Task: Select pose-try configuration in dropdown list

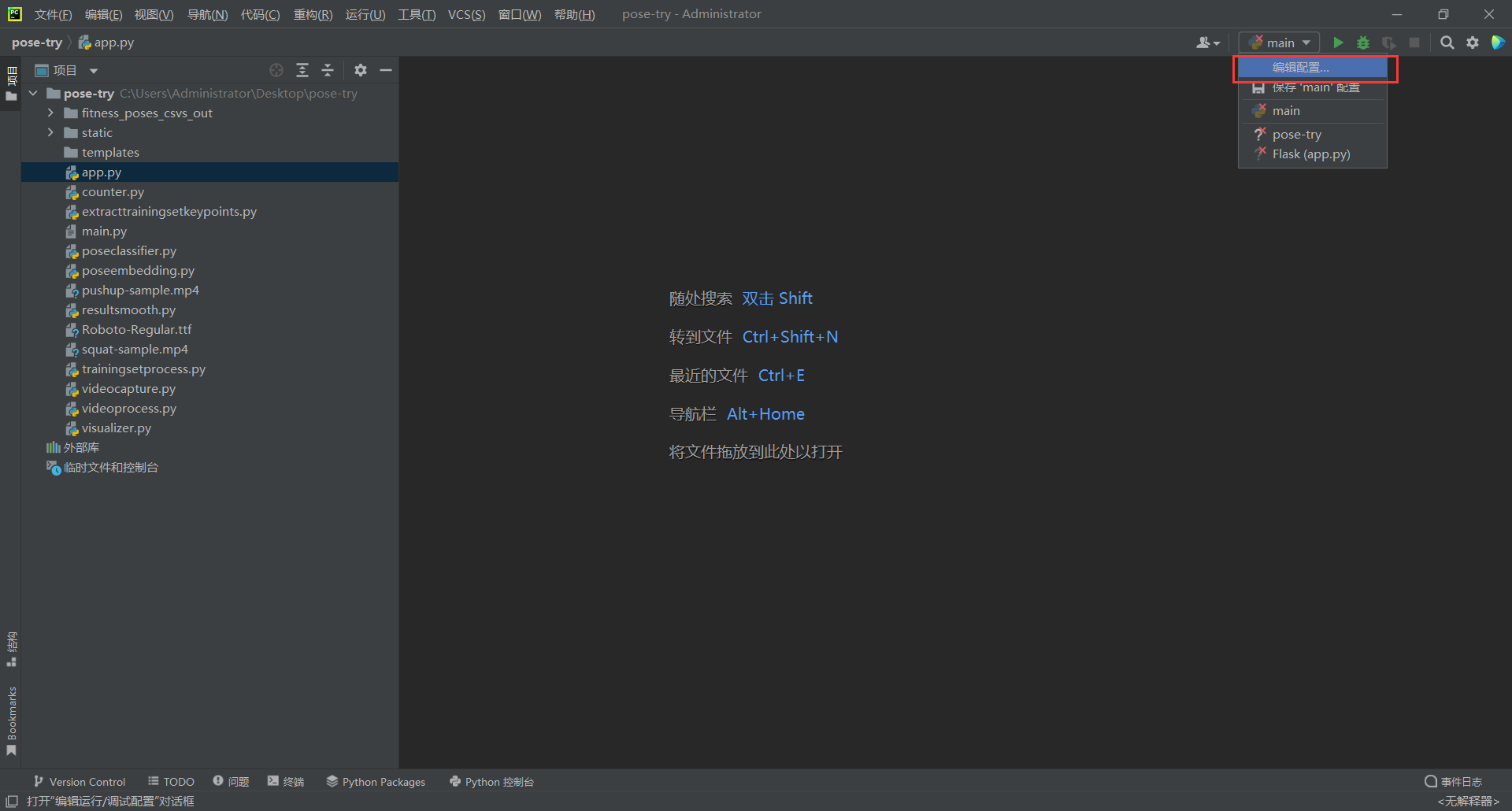Action: click(x=1313, y=135)
